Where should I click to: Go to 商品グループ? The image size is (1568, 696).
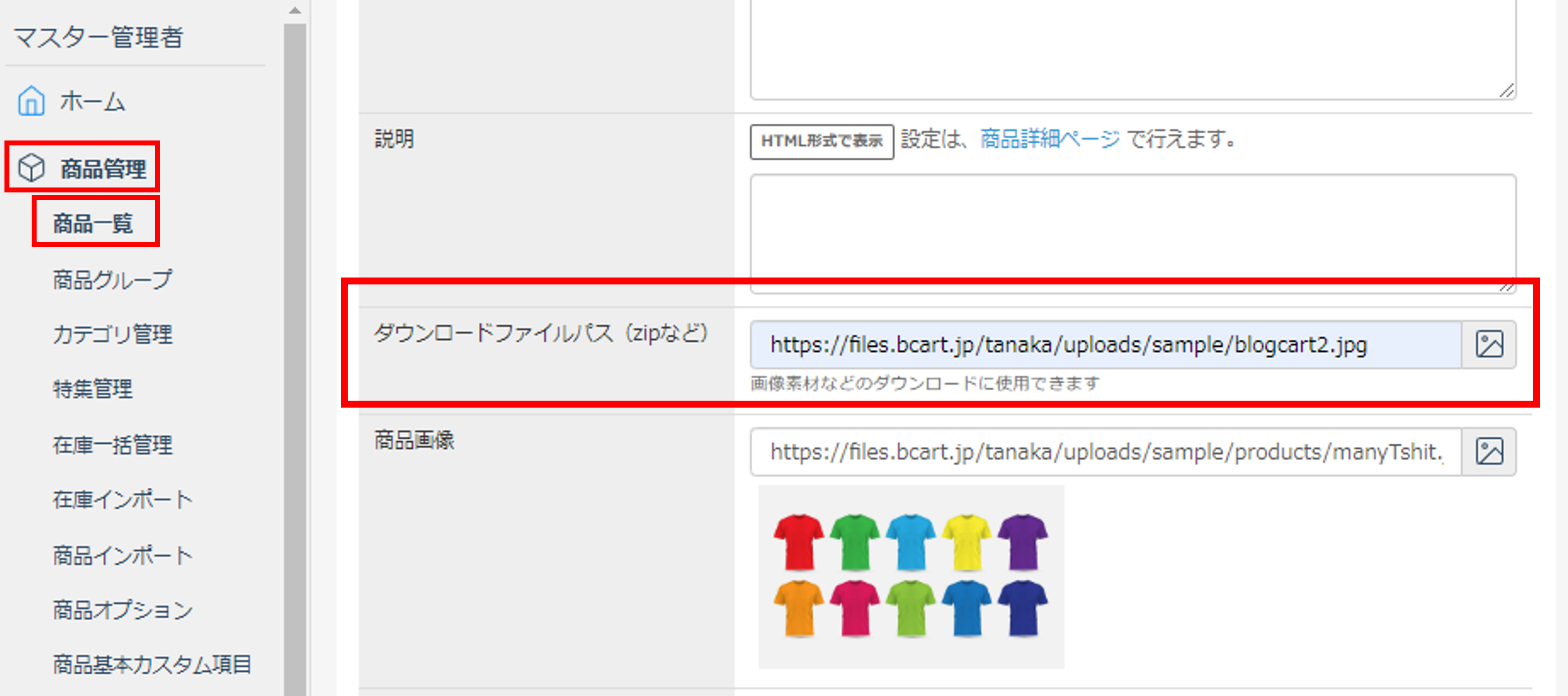(113, 279)
